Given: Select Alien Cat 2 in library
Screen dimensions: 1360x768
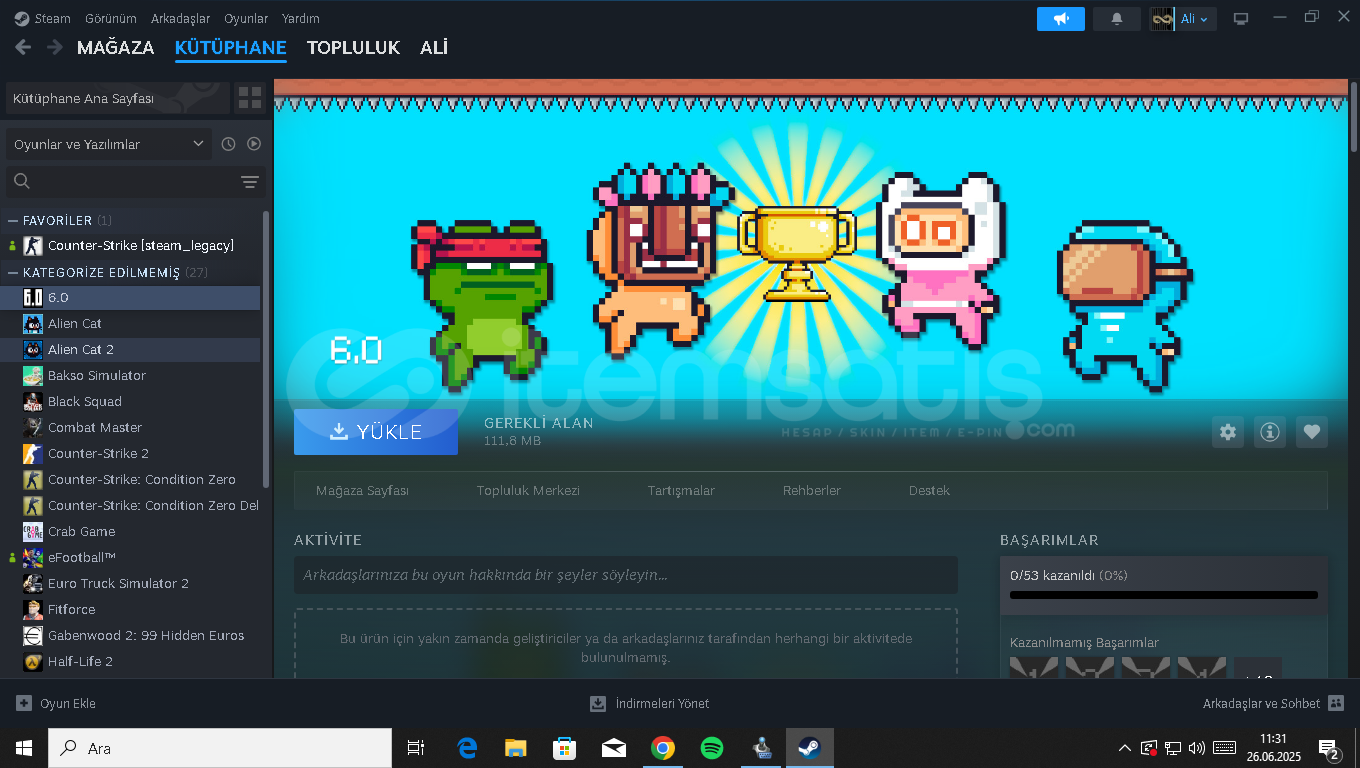Looking at the screenshot, I should click(132, 349).
